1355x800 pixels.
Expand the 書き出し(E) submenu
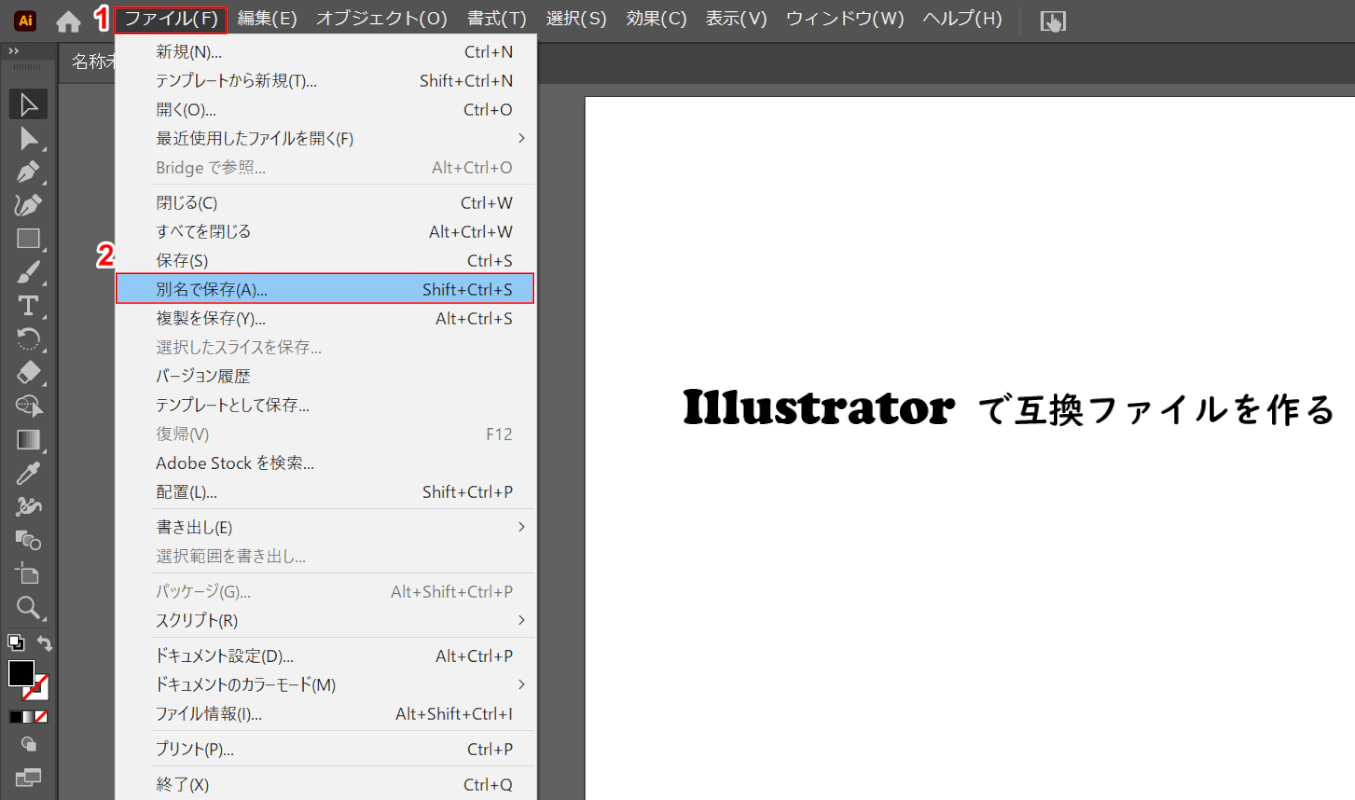point(325,527)
